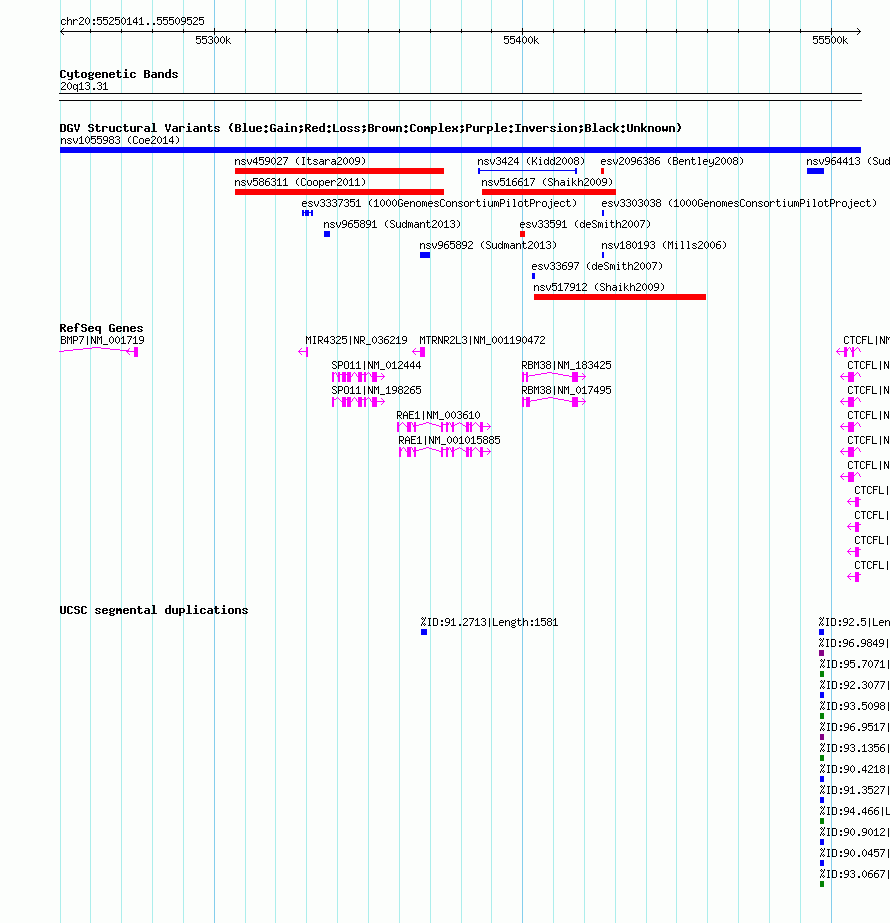Open the esv3337351 1000Genomes variant label

click(x=439, y=203)
